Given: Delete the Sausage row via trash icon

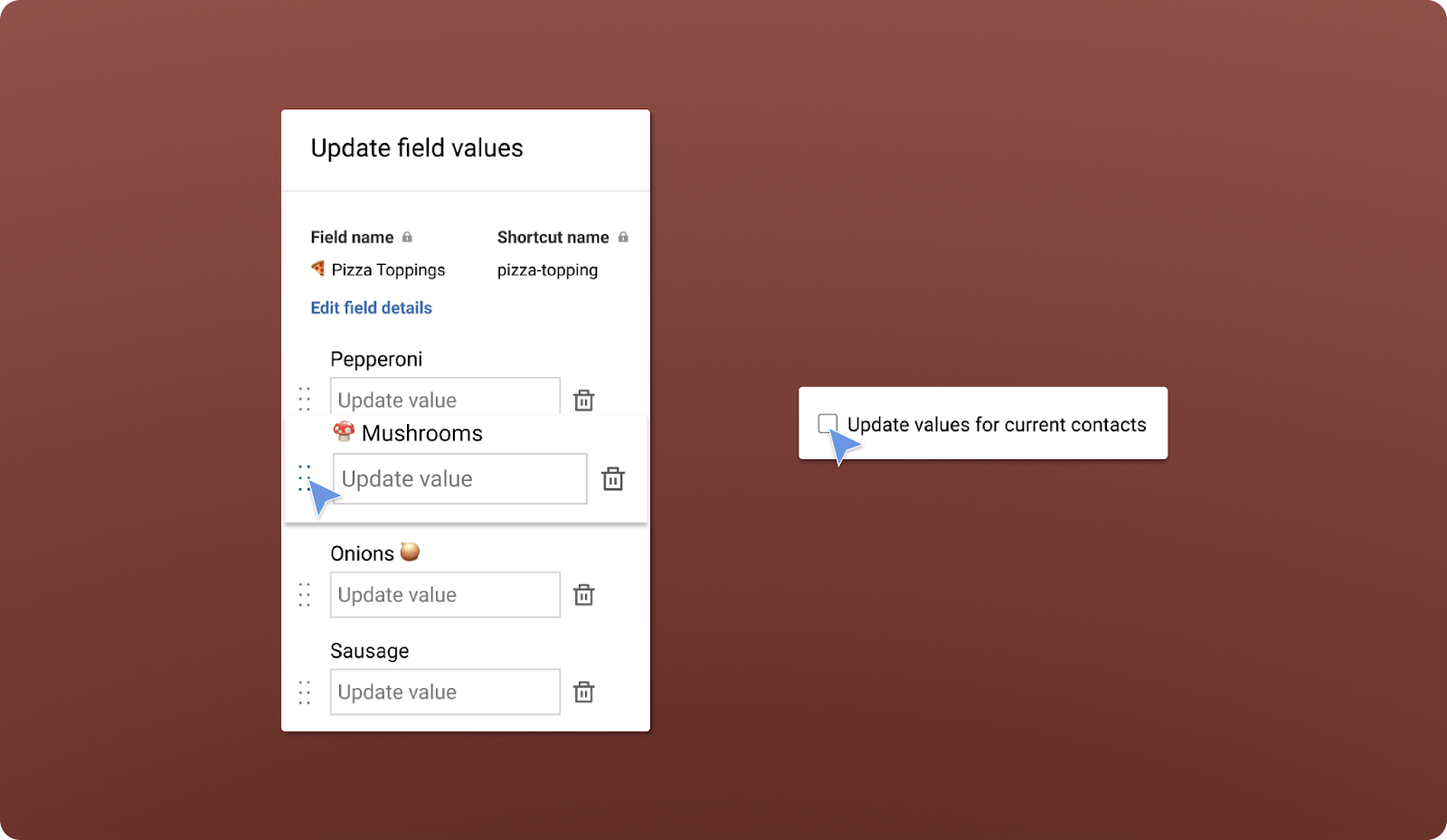Looking at the screenshot, I should pos(584,692).
